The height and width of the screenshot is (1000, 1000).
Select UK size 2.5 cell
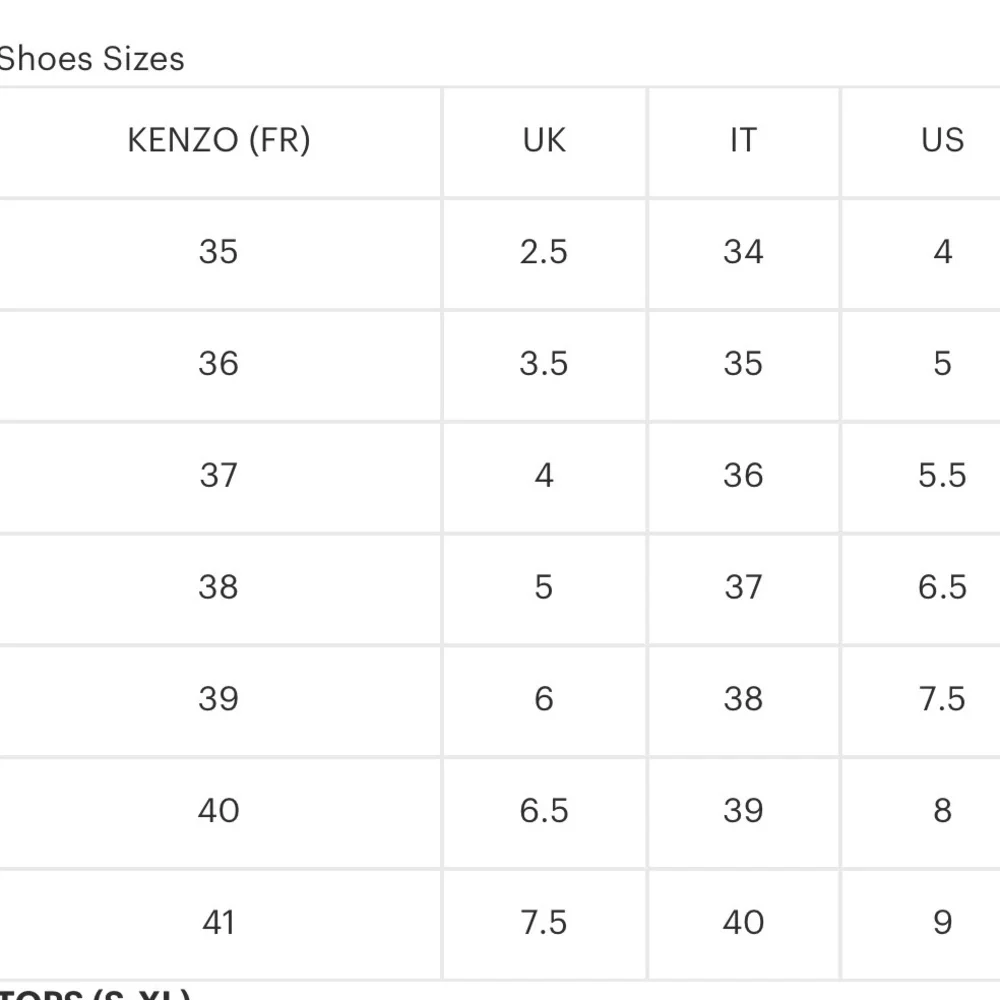(x=544, y=252)
